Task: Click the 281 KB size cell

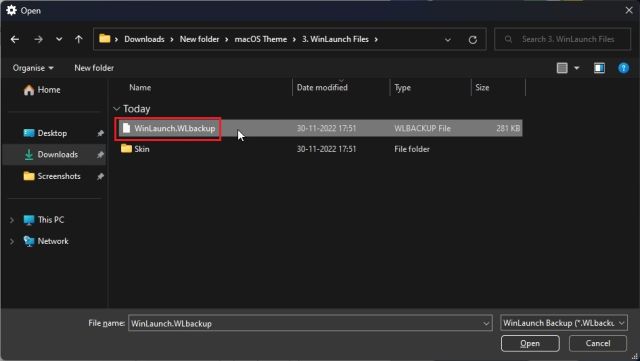Action: (508, 128)
